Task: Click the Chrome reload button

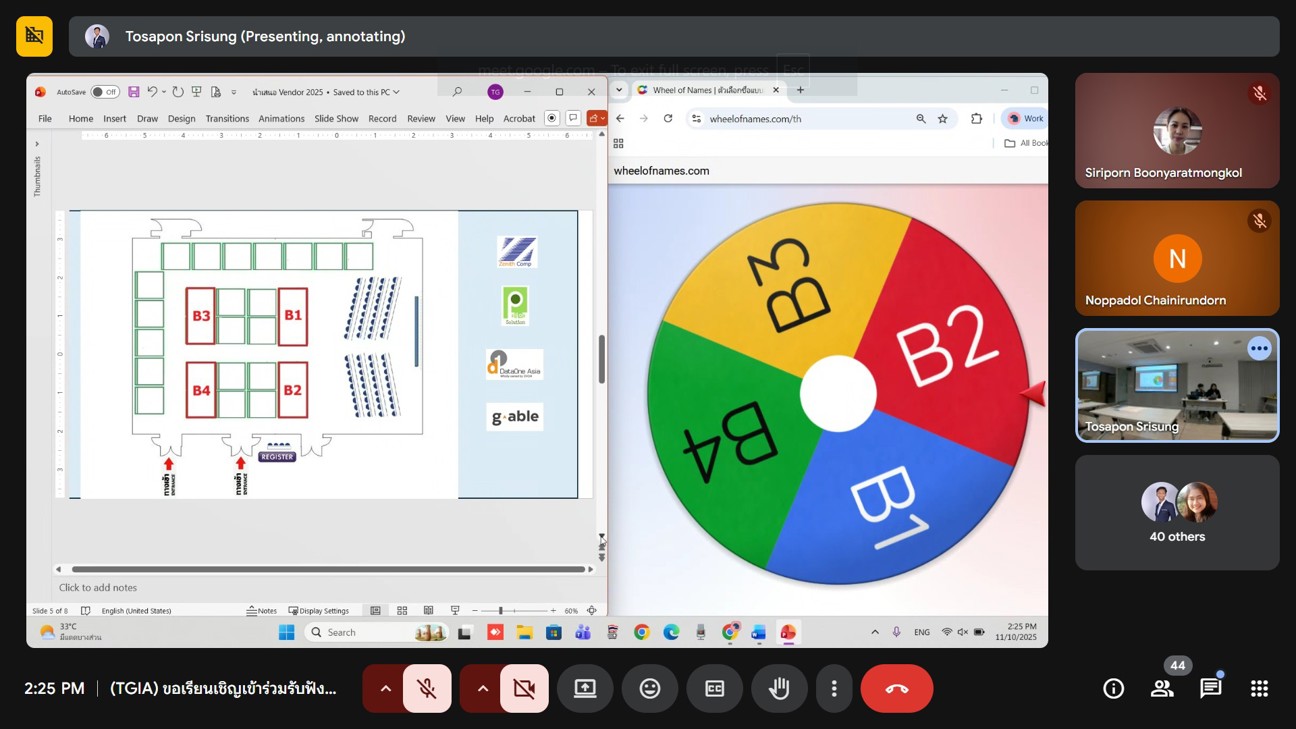Action: point(668,118)
